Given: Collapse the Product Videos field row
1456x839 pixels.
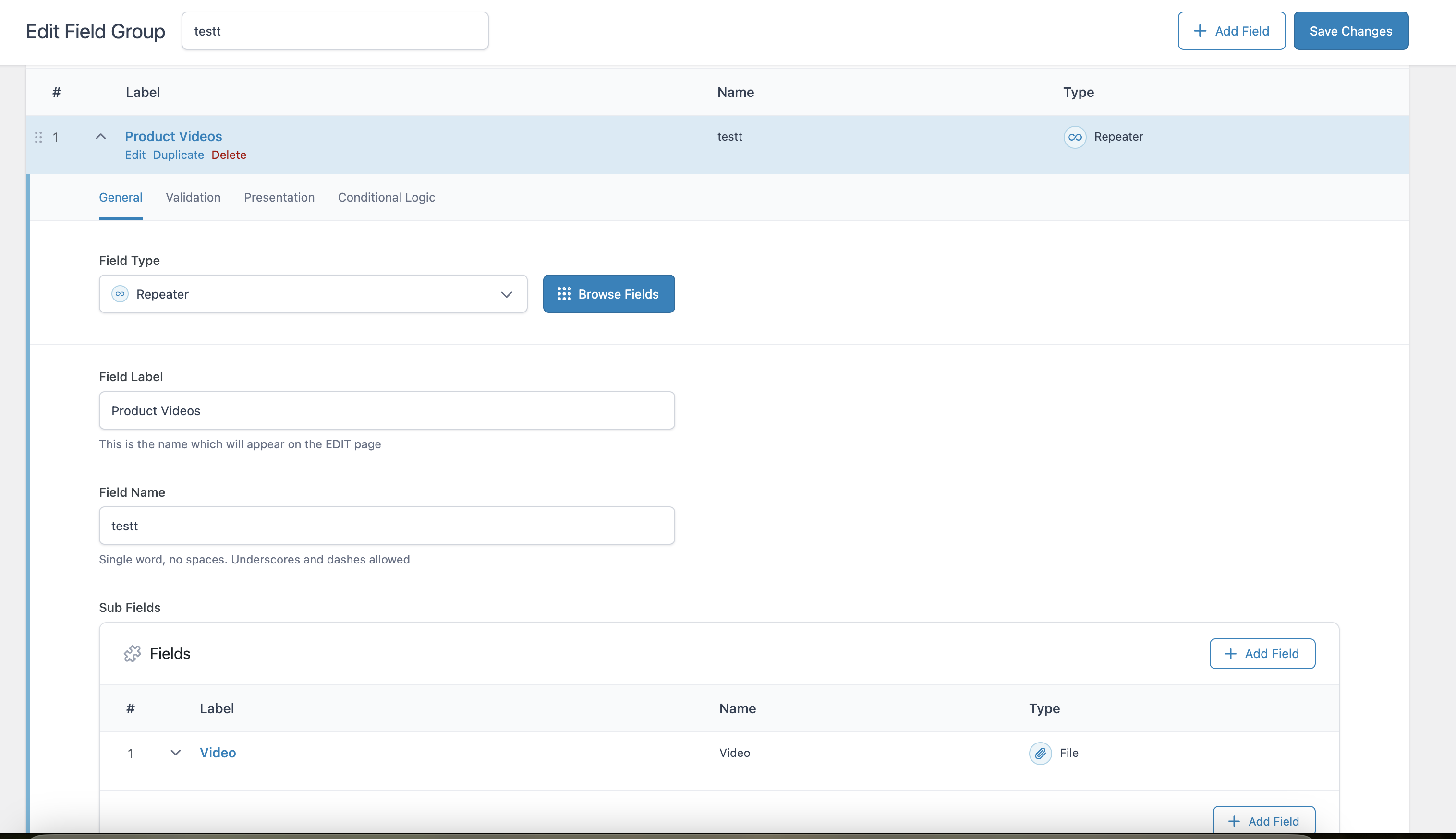Looking at the screenshot, I should click(x=101, y=137).
